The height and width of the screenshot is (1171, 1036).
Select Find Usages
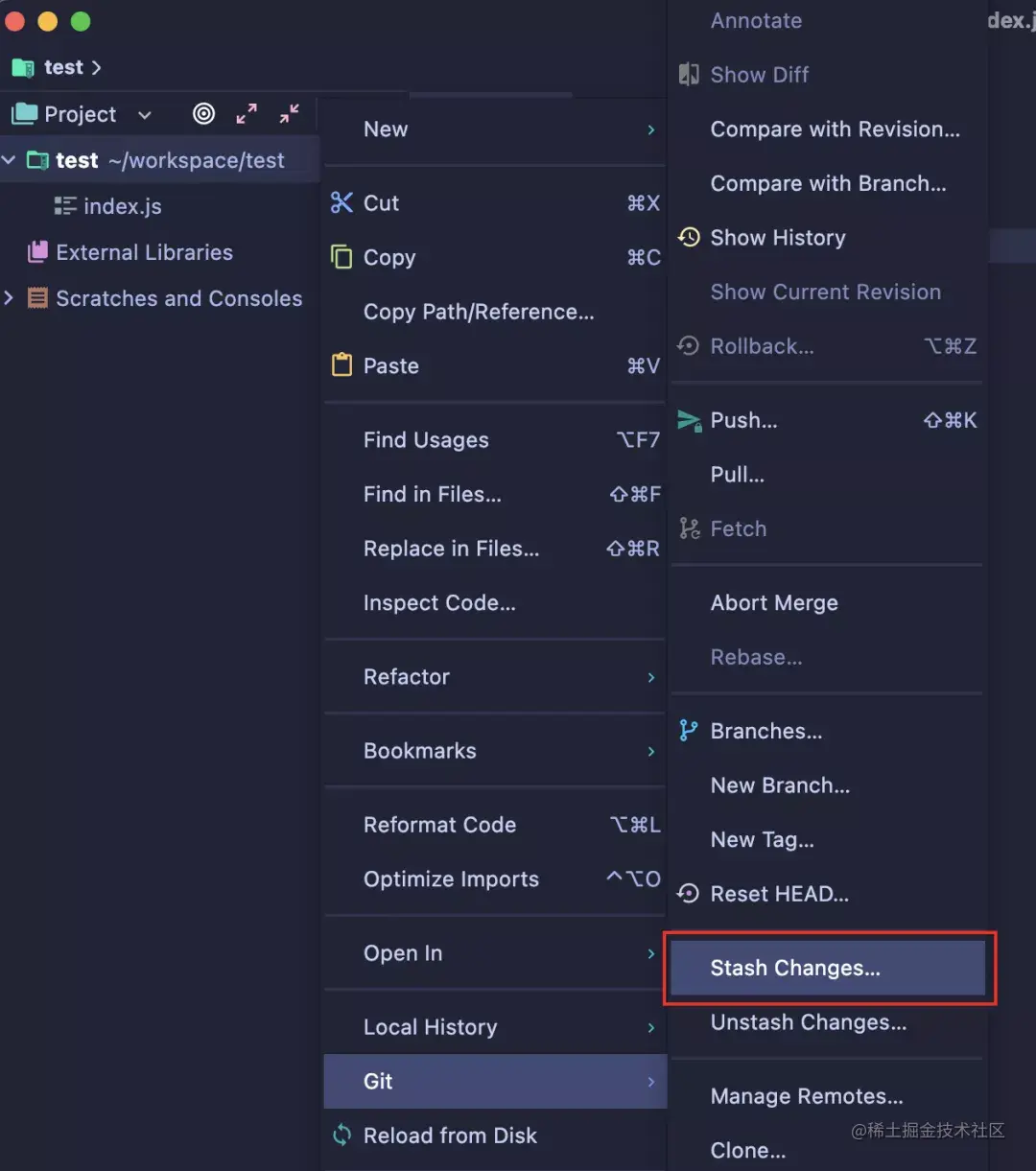pyautogui.click(x=495, y=440)
